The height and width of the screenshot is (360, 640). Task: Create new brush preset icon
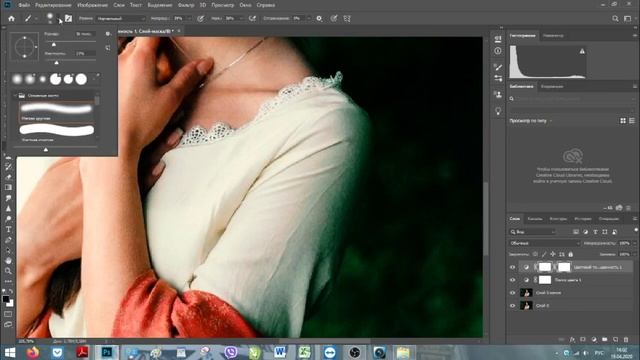point(108,48)
